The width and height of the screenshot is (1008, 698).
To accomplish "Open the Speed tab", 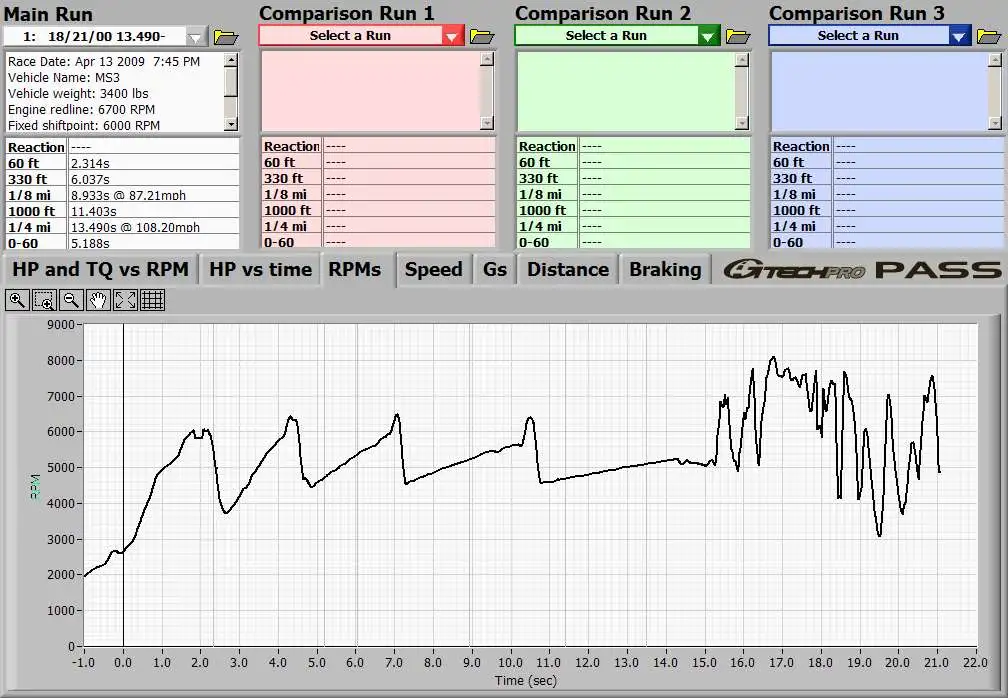I will point(433,270).
